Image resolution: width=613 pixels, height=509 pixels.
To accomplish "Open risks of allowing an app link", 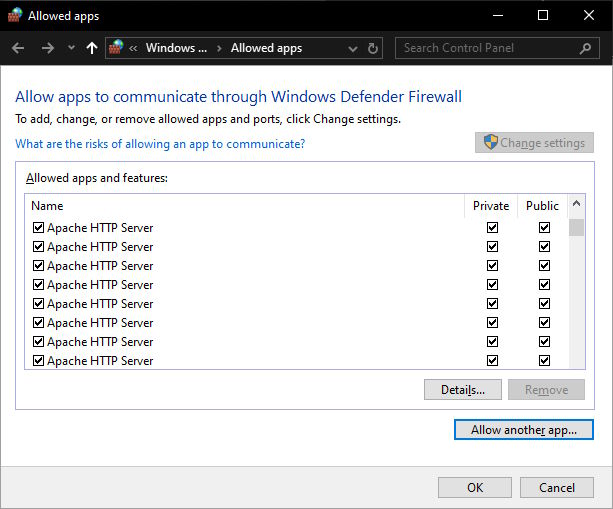I will [160, 144].
